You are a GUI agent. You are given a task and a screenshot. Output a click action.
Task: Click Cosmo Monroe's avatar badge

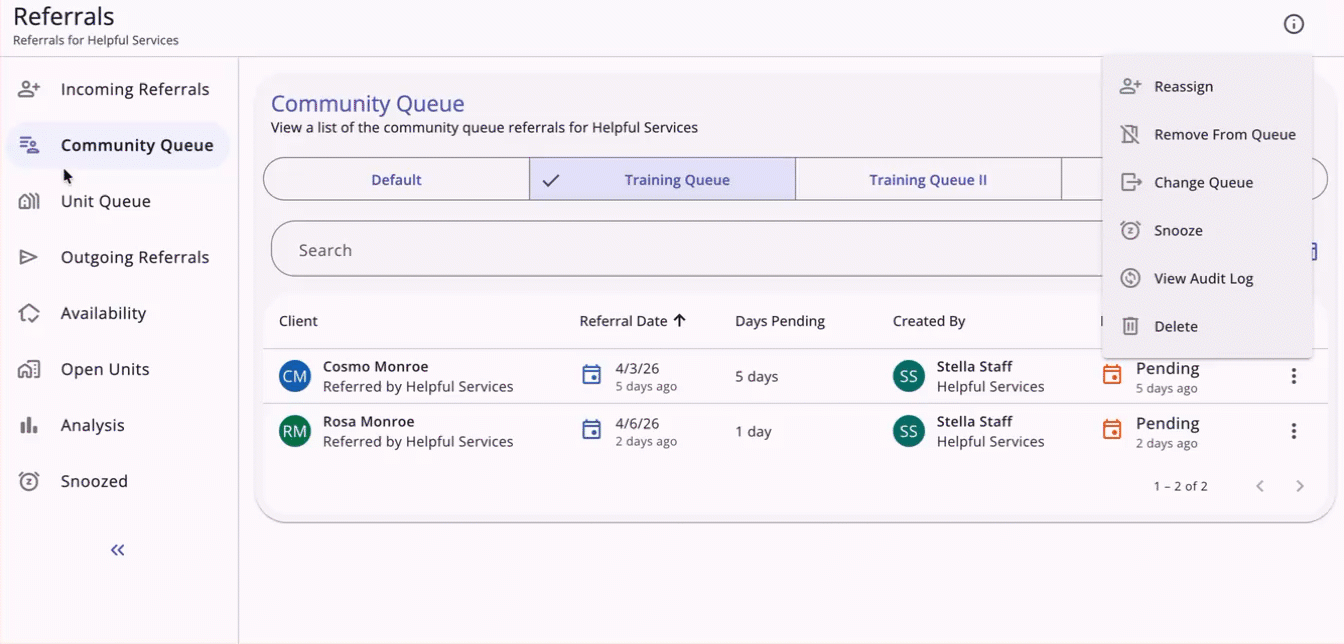point(294,376)
